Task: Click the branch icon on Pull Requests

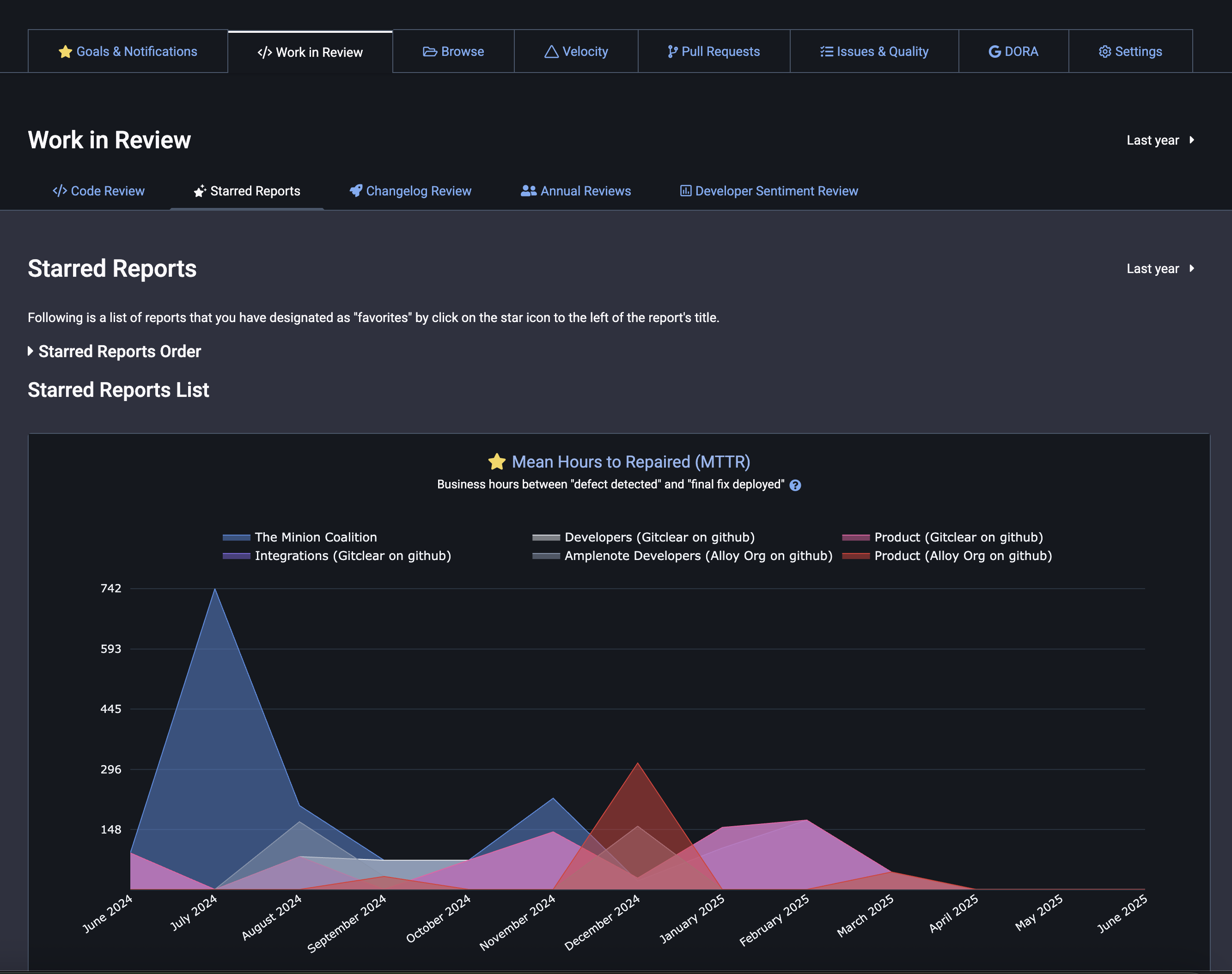Action: click(x=672, y=52)
